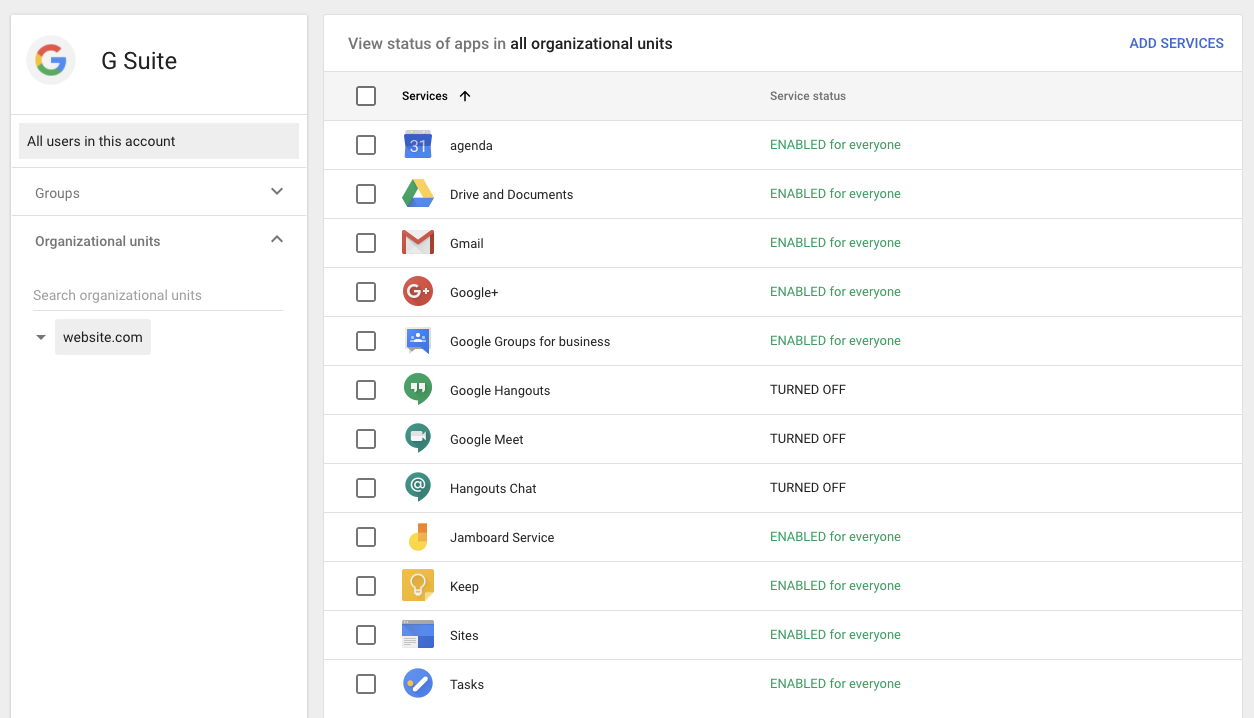
Task: Open the Groups section label
Action: [x=57, y=193]
